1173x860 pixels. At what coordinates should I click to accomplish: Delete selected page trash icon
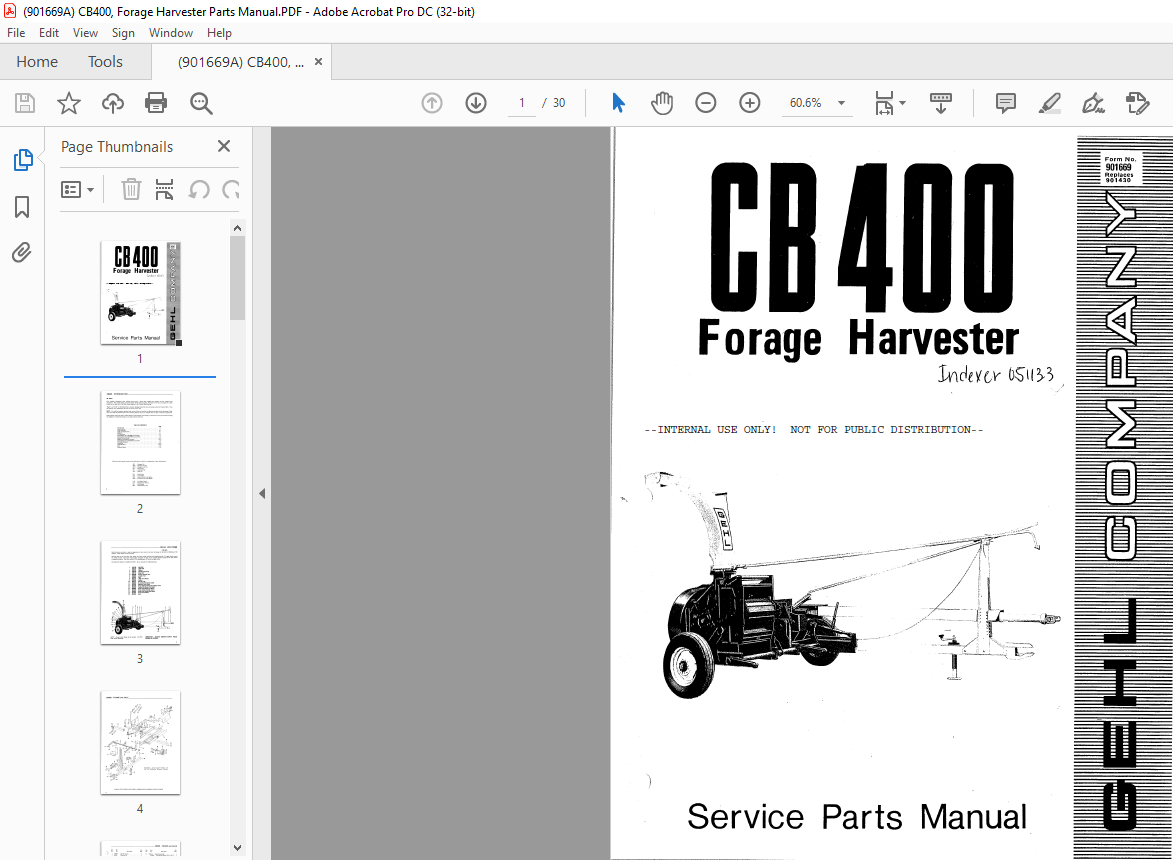(131, 190)
